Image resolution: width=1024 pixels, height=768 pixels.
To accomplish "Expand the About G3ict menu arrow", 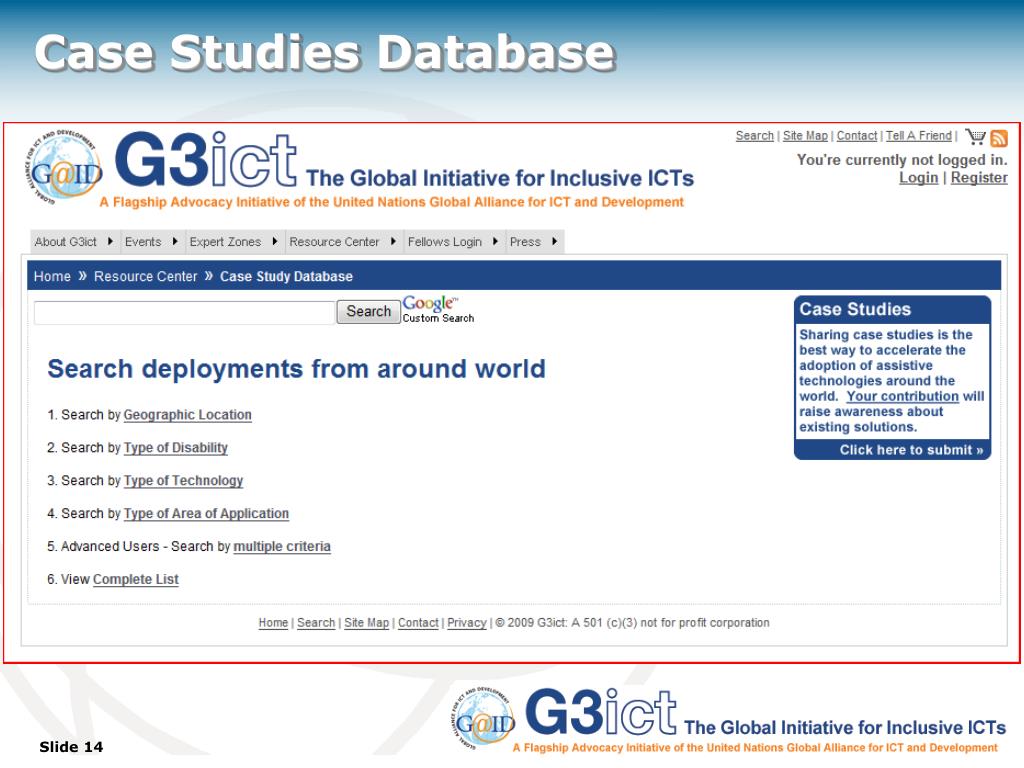I will click(x=110, y=242).
